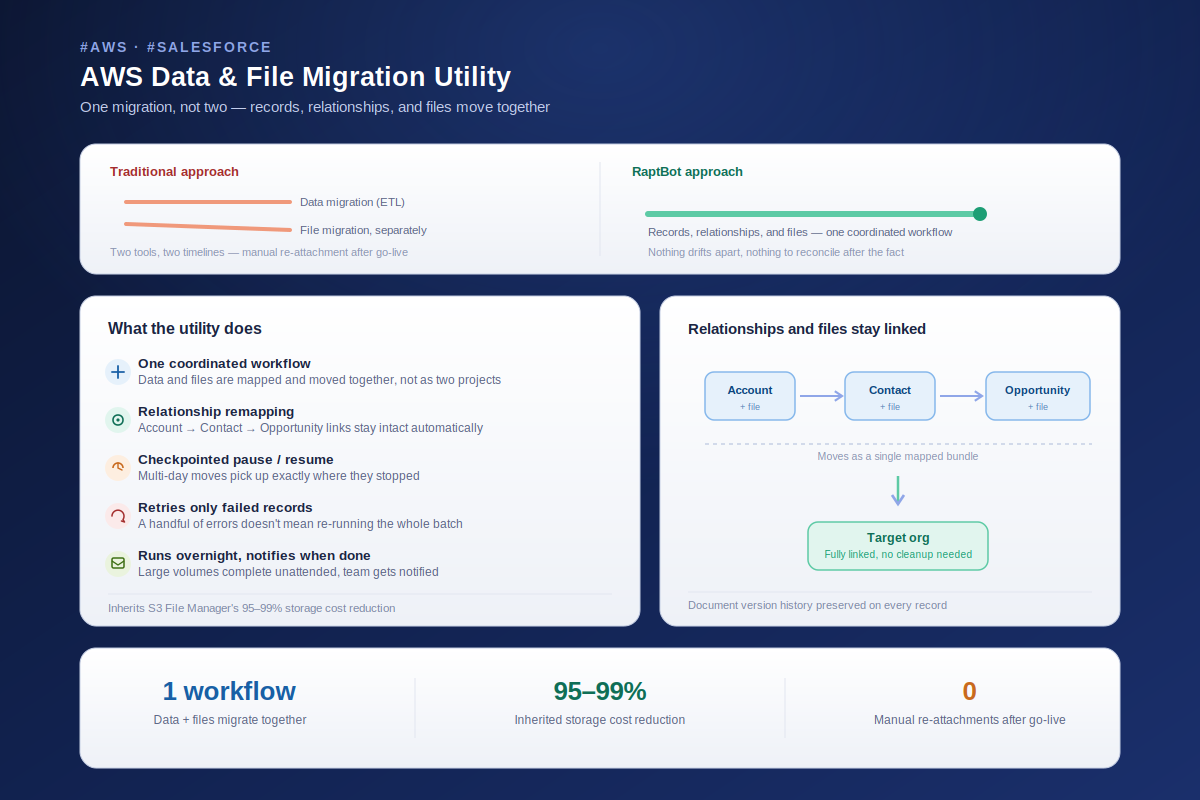Click the 'Relationship remapping' feature title
Image resolution: width=1200 pixels, height=800 pixels.
216,412
